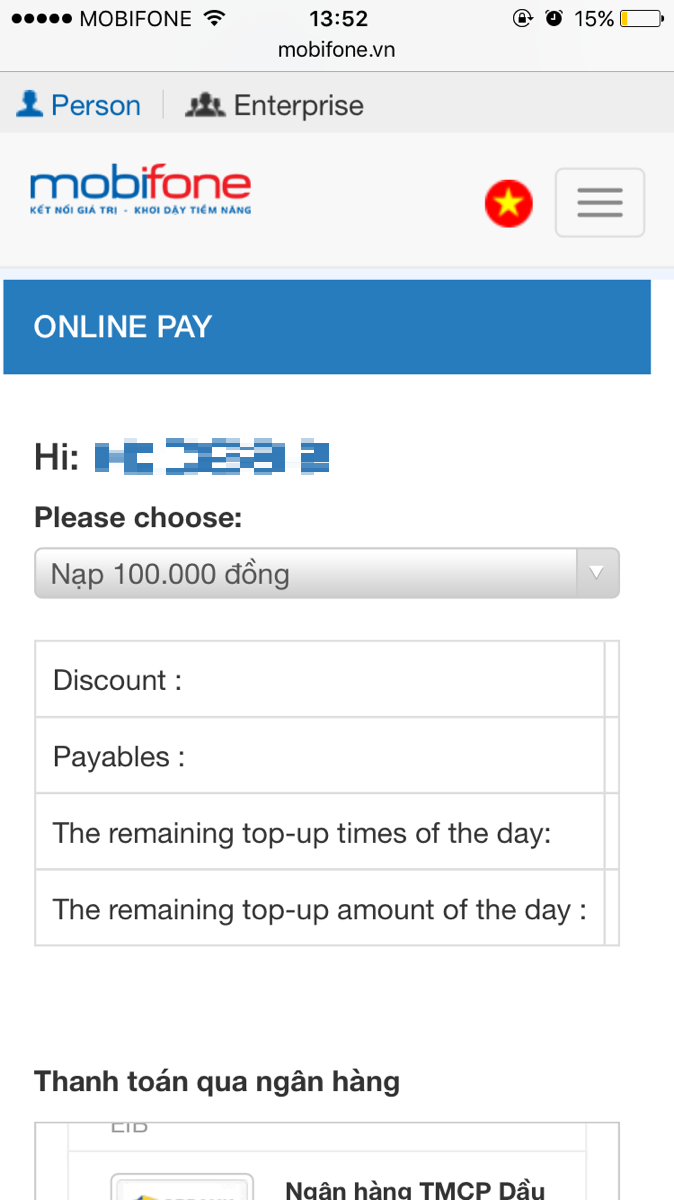Click the ONLINE PAY header banner
Viewport: 674px width, 1200px height.
(x=327, y=327)
